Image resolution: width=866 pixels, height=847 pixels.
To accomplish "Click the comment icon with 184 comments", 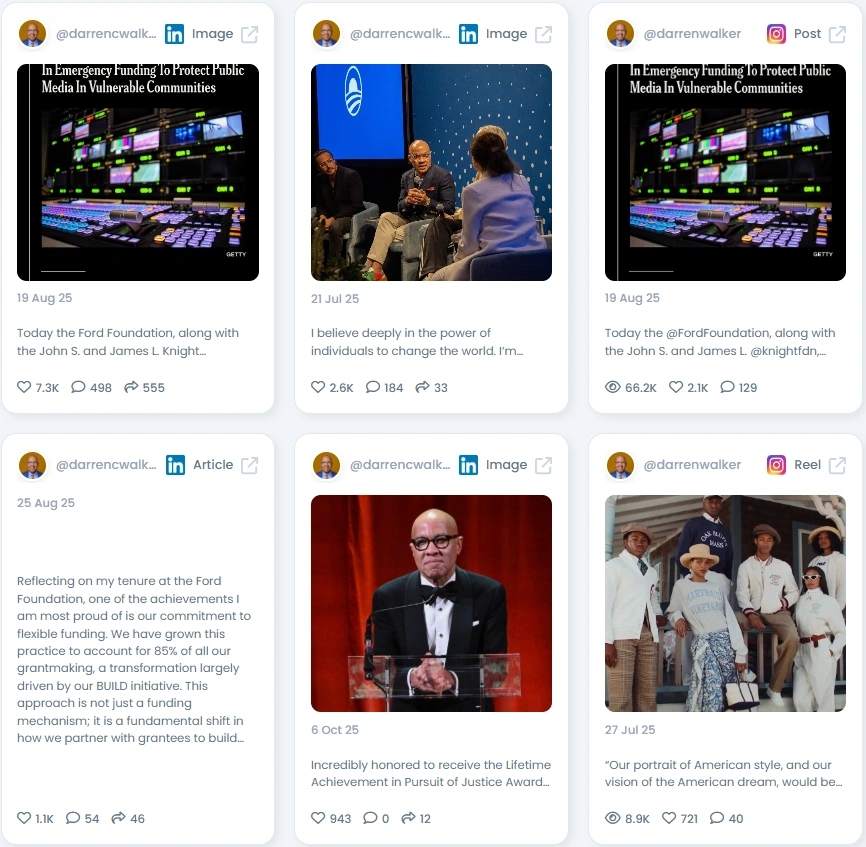I will (x=373, y=387).
